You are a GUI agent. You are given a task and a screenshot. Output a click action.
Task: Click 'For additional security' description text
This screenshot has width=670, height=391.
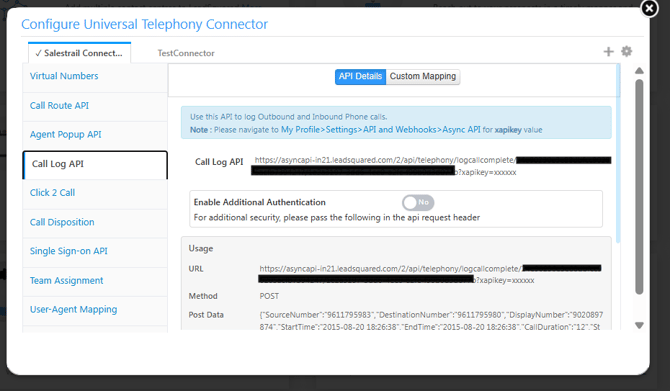337,218
